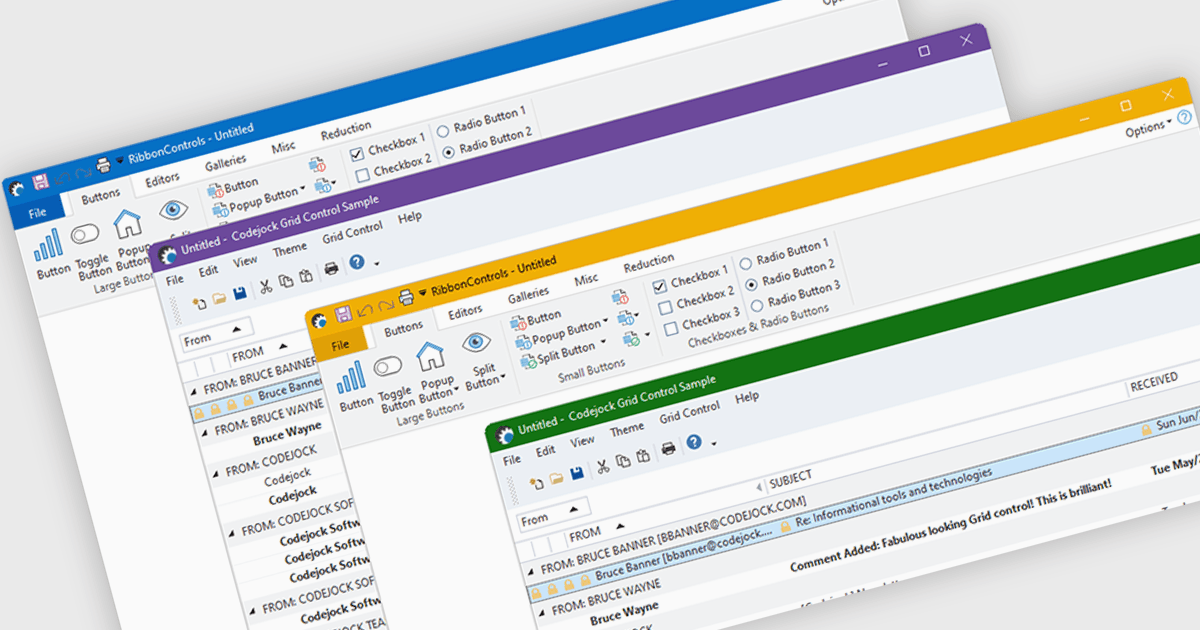Click the Save icon in the yellow RibbonControls title bar
The width and height of the screenshot is (1200, 630).
(343, 314)
